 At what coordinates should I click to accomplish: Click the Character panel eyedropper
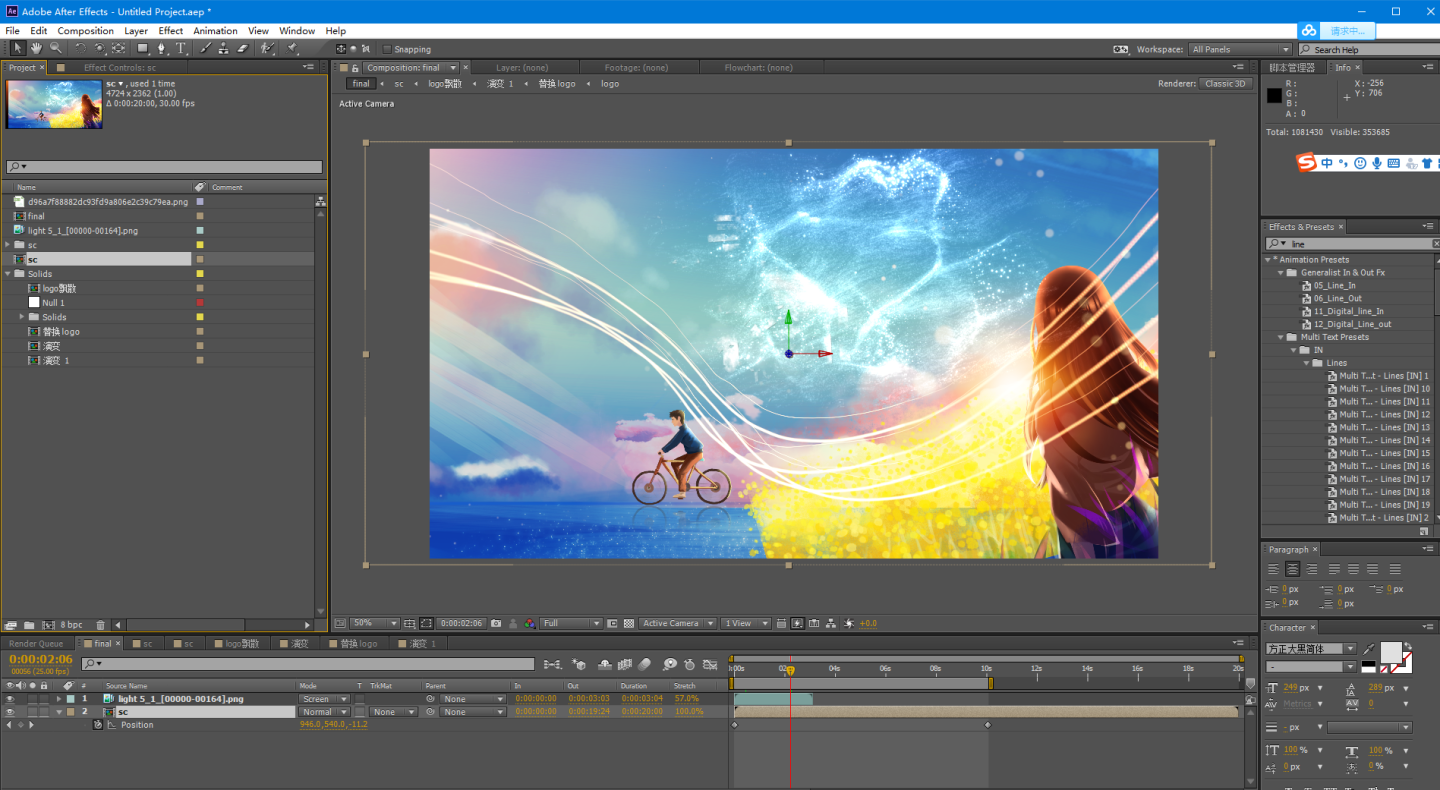pos(1368,649)
